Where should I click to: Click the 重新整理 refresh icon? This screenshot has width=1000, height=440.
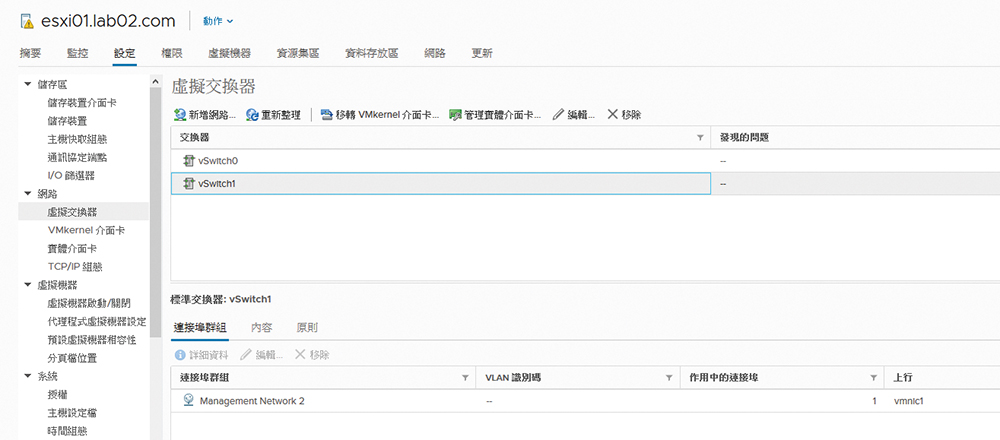(x=252, y=115)
